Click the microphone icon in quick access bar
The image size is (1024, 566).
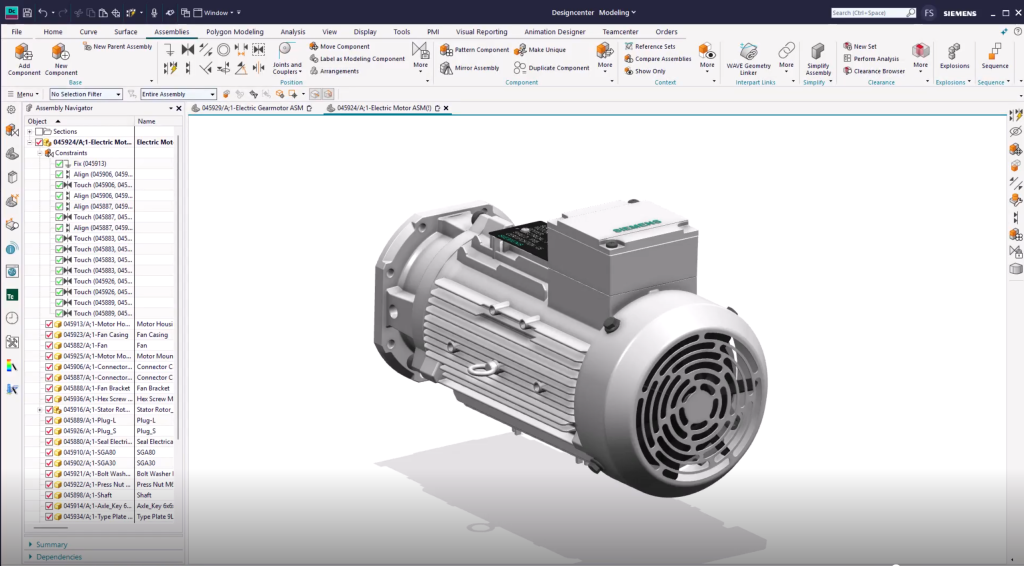154,12
